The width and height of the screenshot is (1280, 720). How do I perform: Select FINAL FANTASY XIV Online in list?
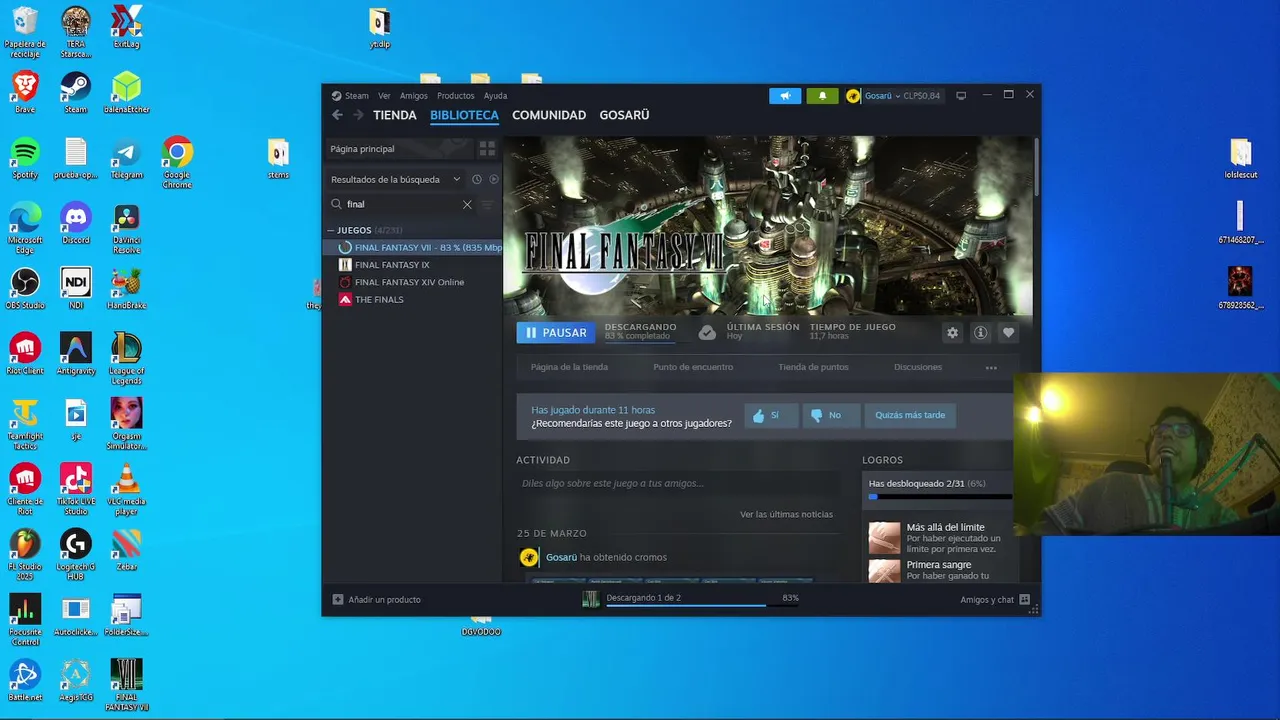tap(414, 282)
